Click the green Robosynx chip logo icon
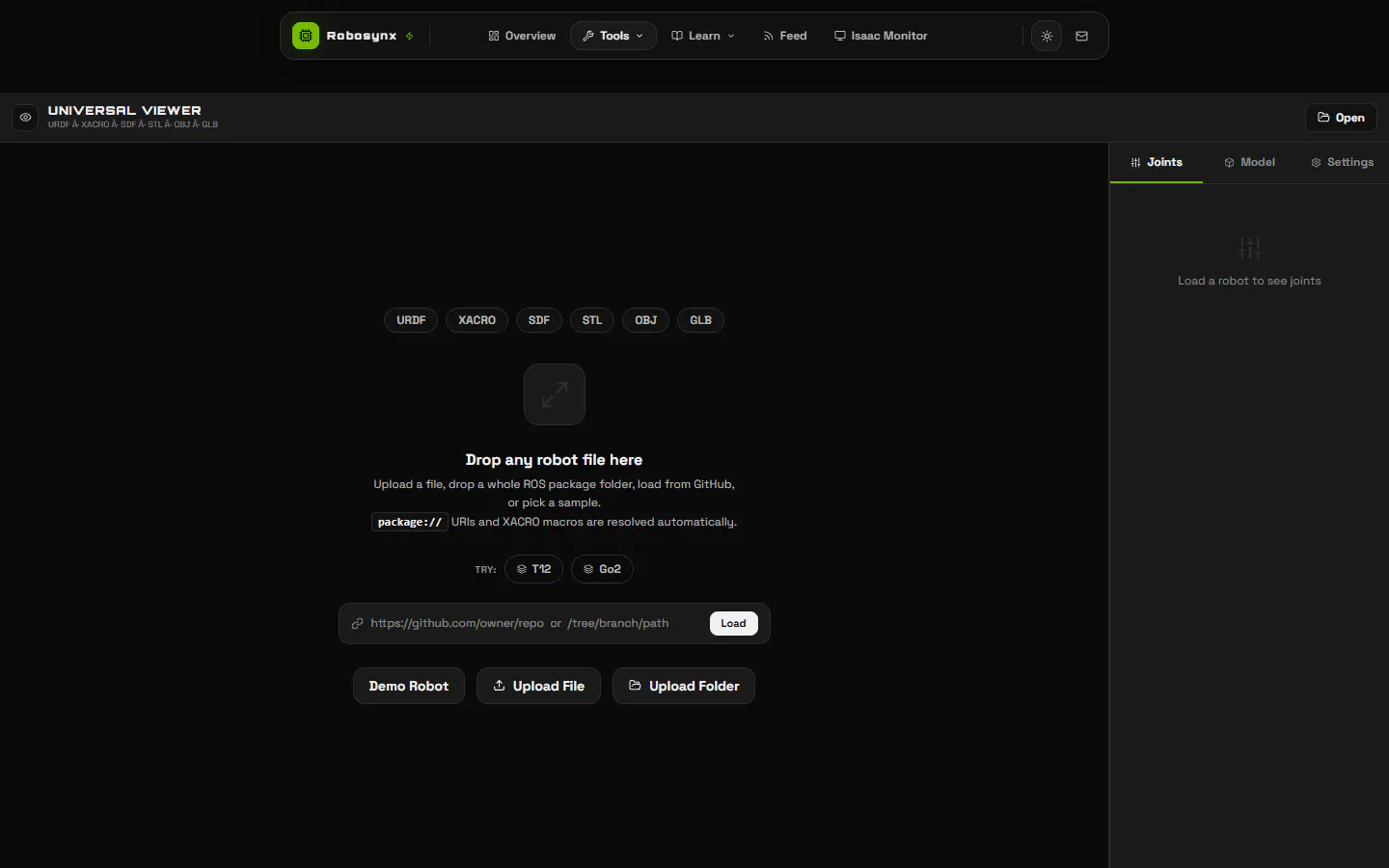Viewport: 1389px width, 868px height. 306,36
